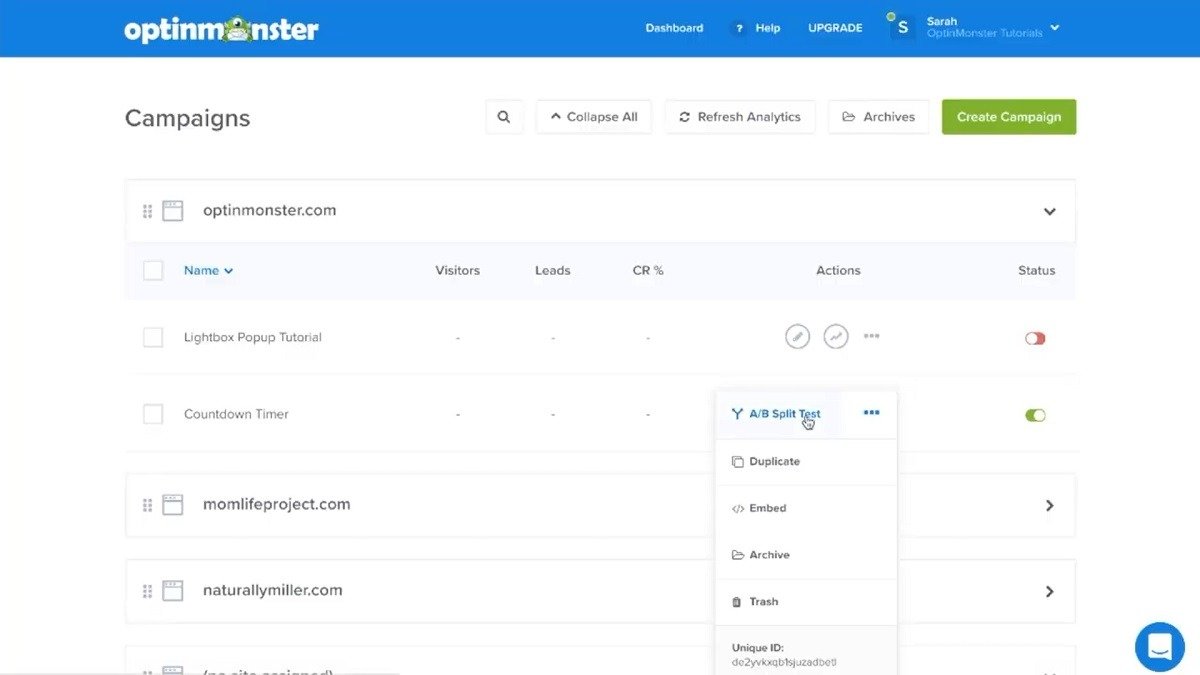1200x675 pixels.
Task: Click the question mark Help icon
Action: [739, 28]
